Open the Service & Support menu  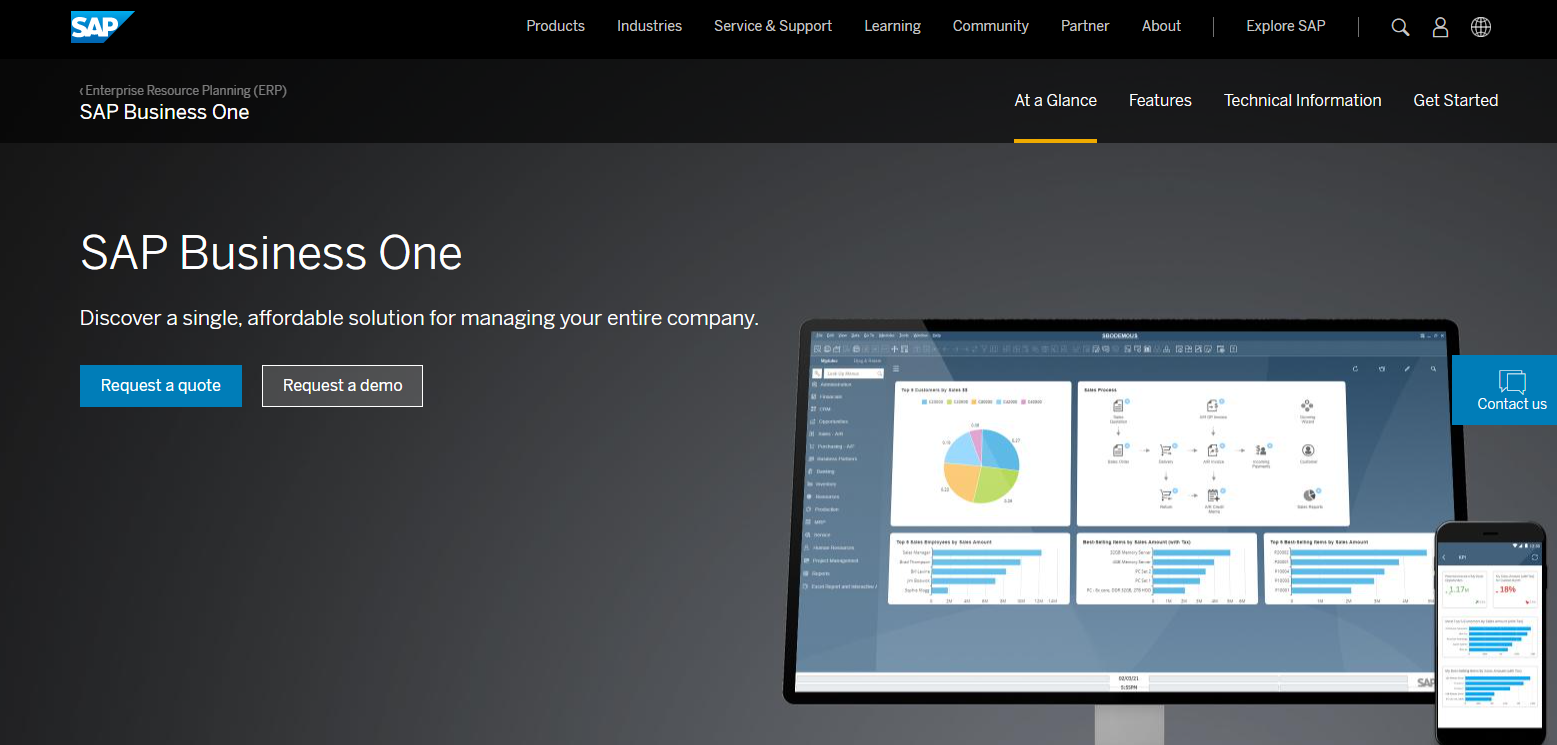point(773,26)
